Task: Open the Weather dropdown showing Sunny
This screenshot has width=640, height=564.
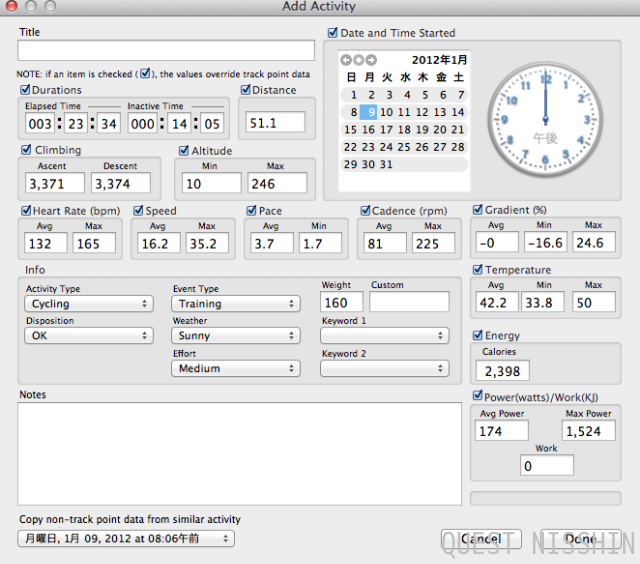Action: pos(236,335)
